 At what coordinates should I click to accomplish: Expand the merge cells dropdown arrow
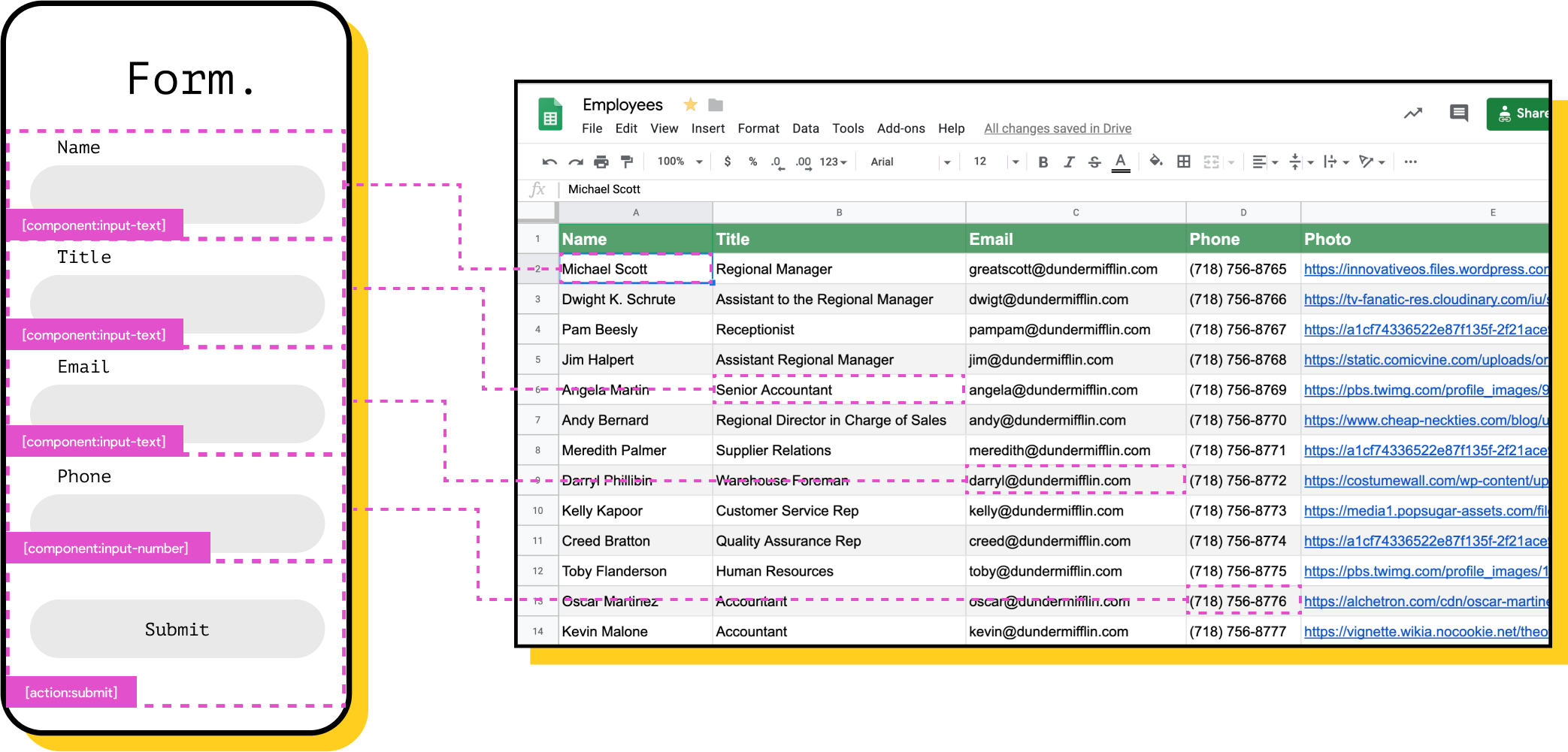click(1231, 162)
